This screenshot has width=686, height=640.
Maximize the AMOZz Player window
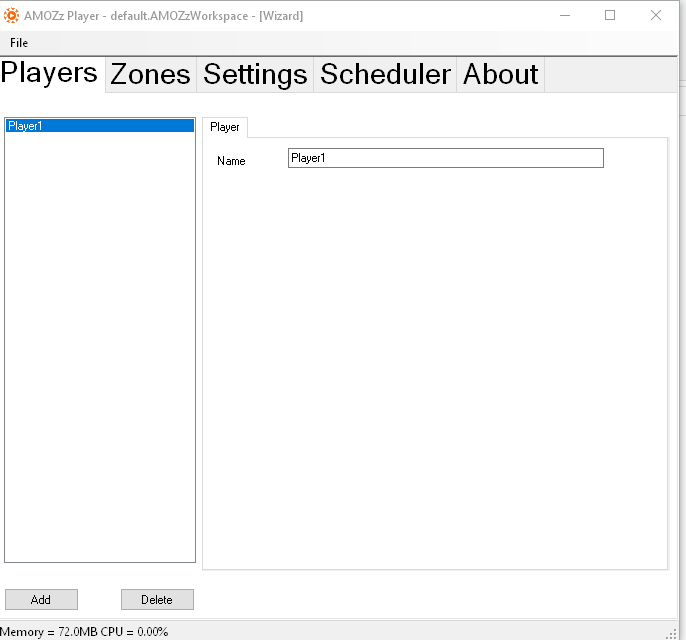point(610,15)
